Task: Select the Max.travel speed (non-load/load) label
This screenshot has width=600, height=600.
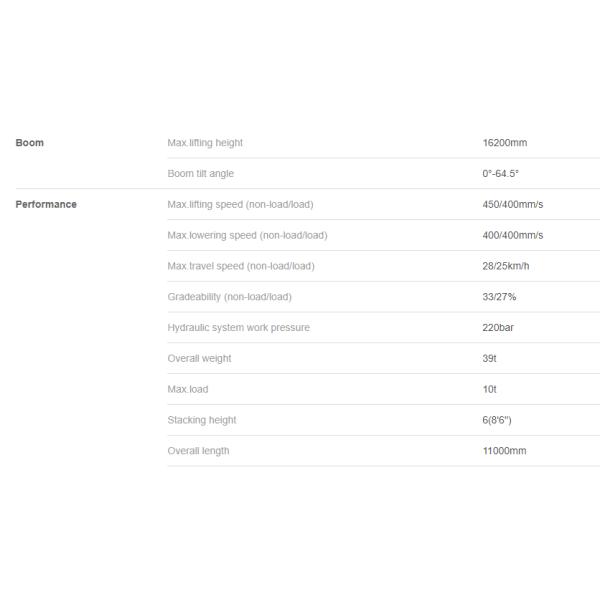Action: coord(241,266)
